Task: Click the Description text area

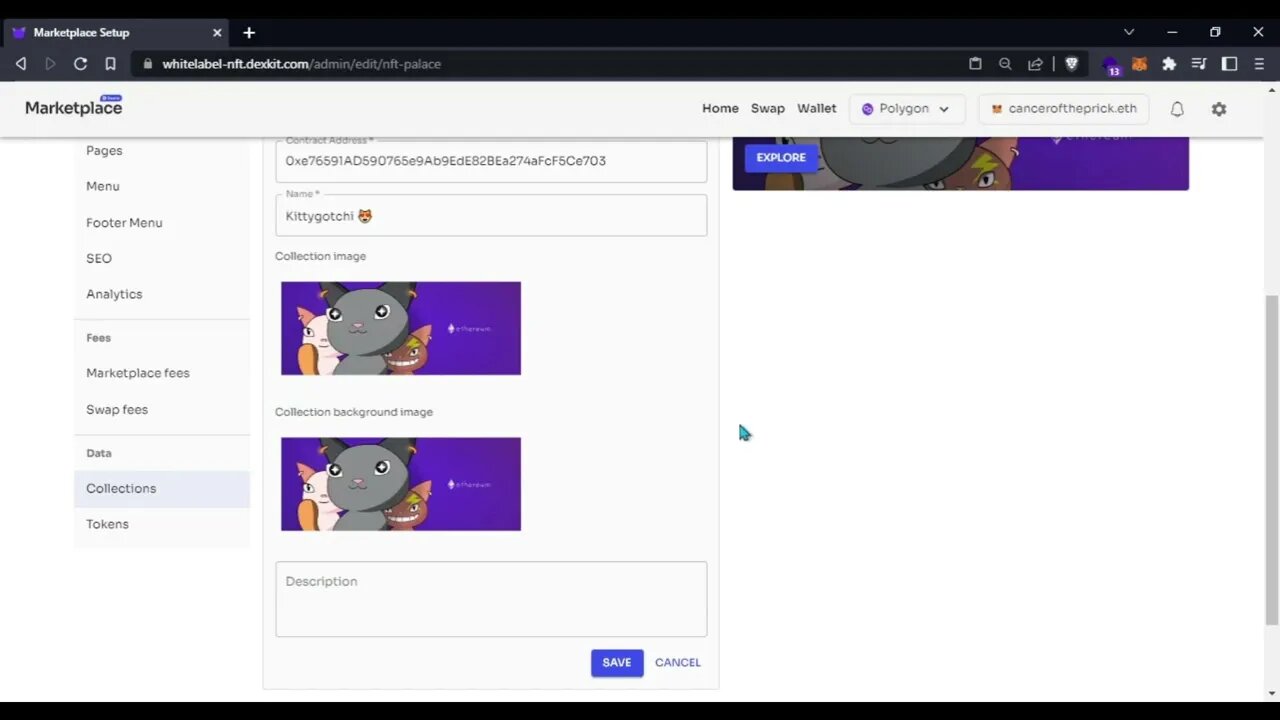Action: [491, 599]
